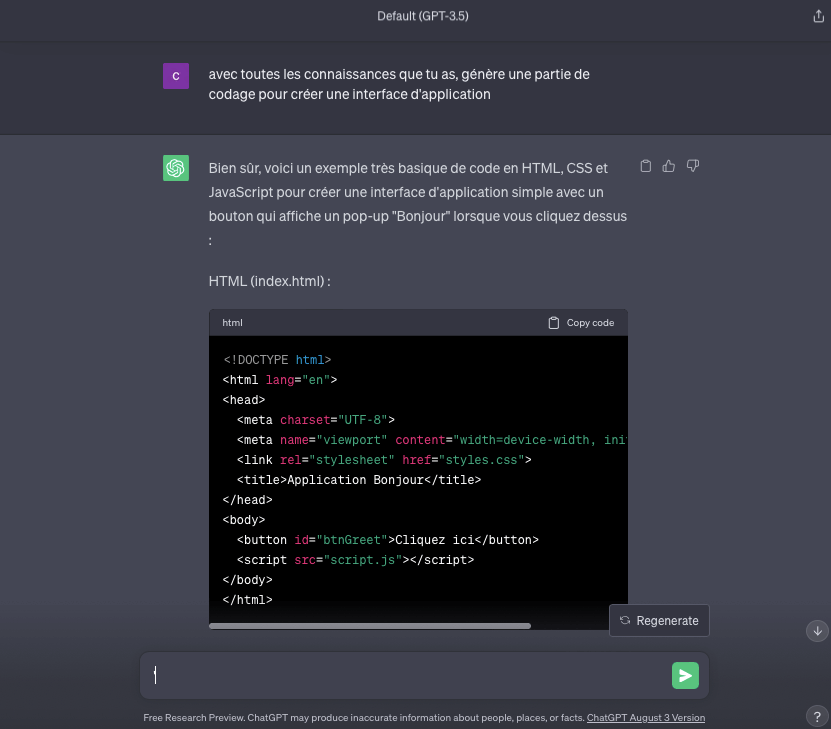831x729 pixels.
Task: Click the scroll to bottom arrow
Action: click(817, 630)
